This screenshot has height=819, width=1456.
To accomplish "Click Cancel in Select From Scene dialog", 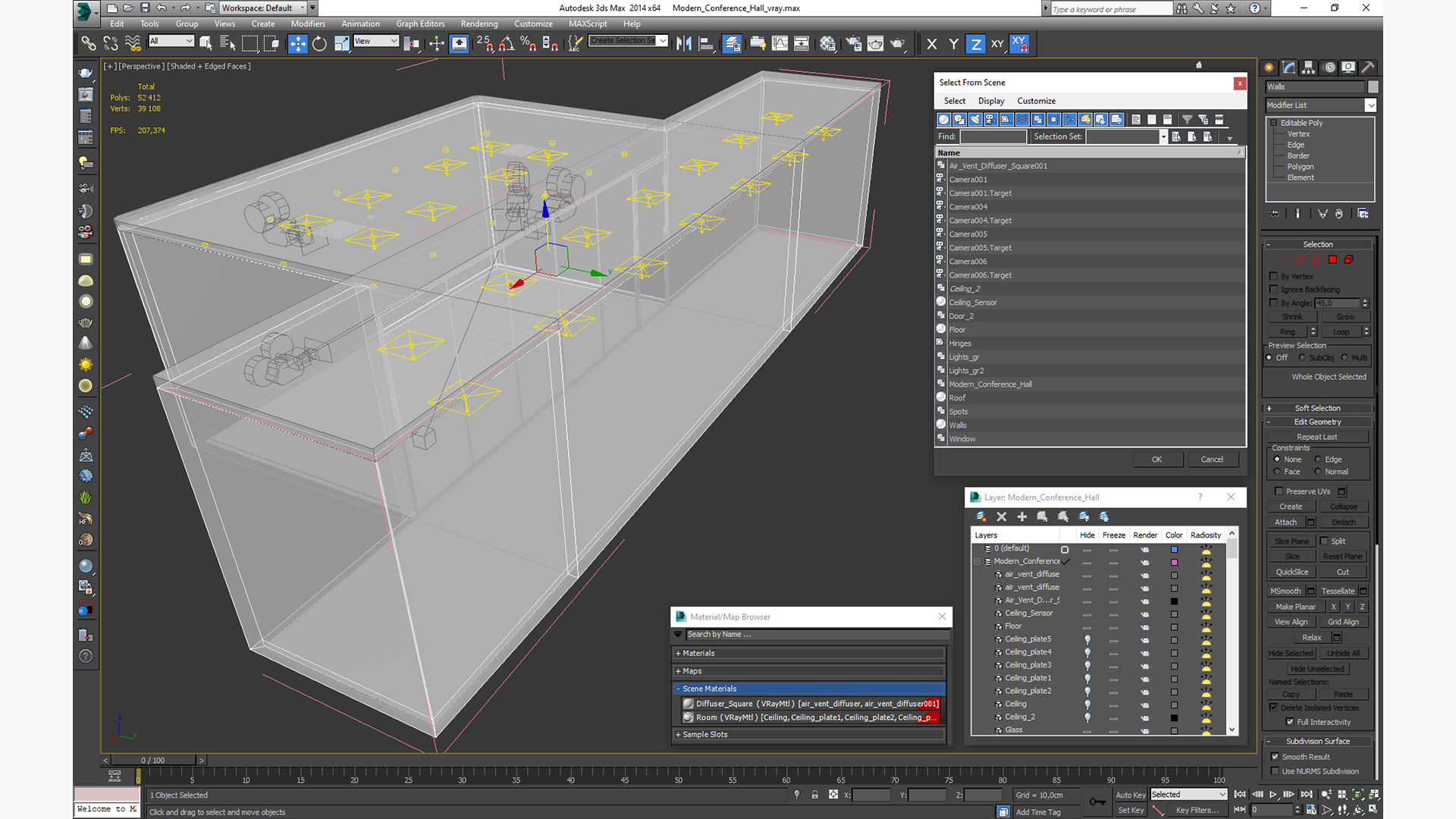I will tap(1212, 460).
